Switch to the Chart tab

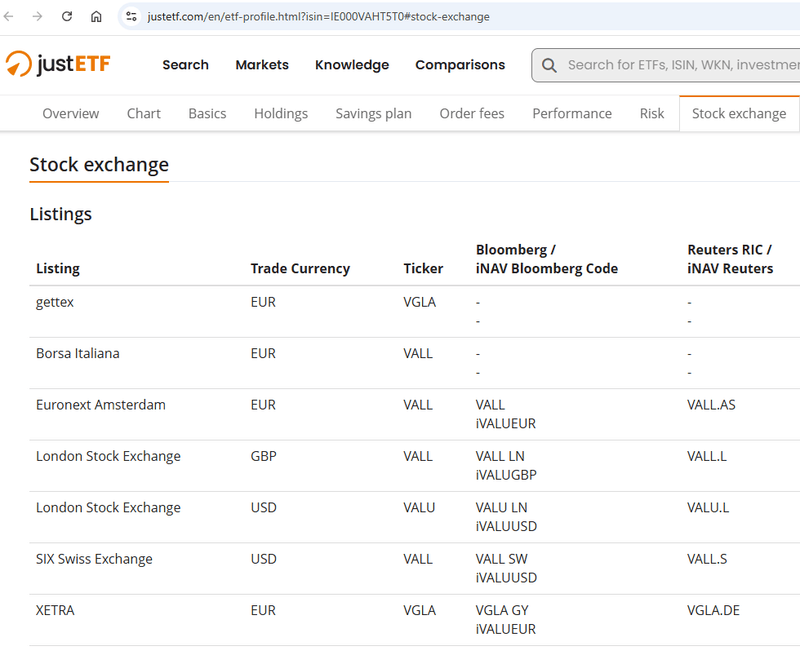point(144,113)
